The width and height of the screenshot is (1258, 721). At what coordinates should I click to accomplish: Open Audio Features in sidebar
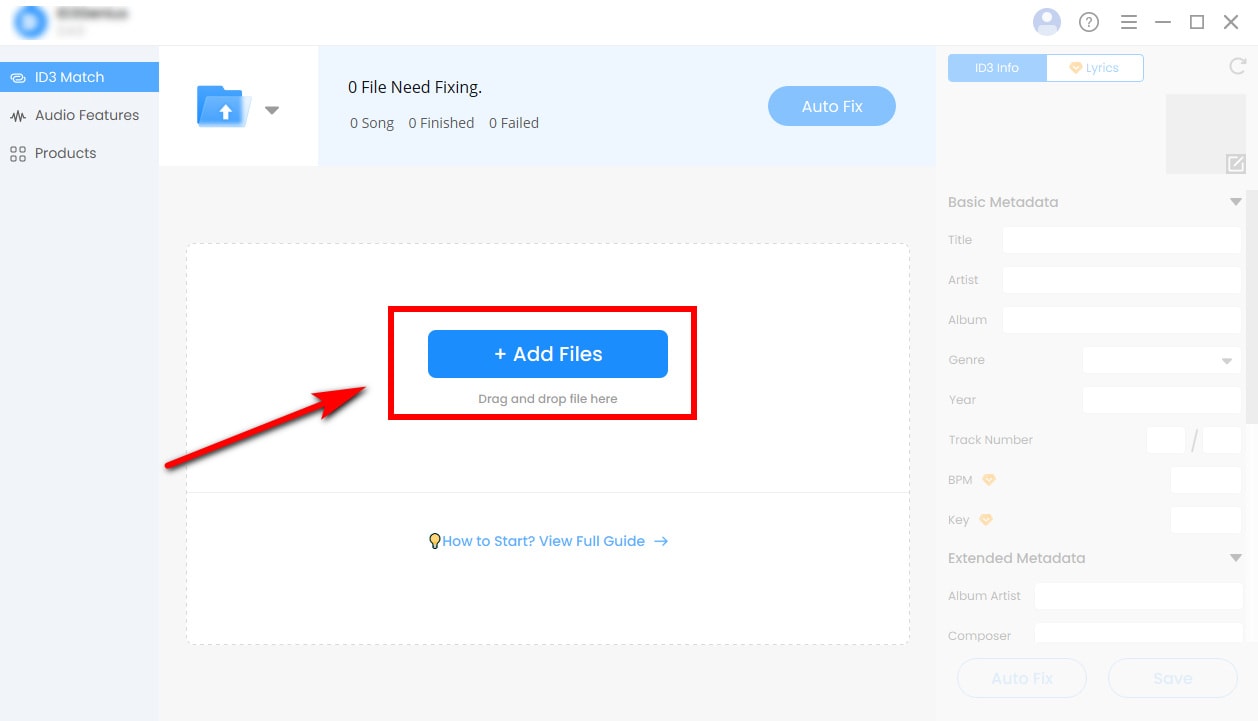tap(79, 115)
